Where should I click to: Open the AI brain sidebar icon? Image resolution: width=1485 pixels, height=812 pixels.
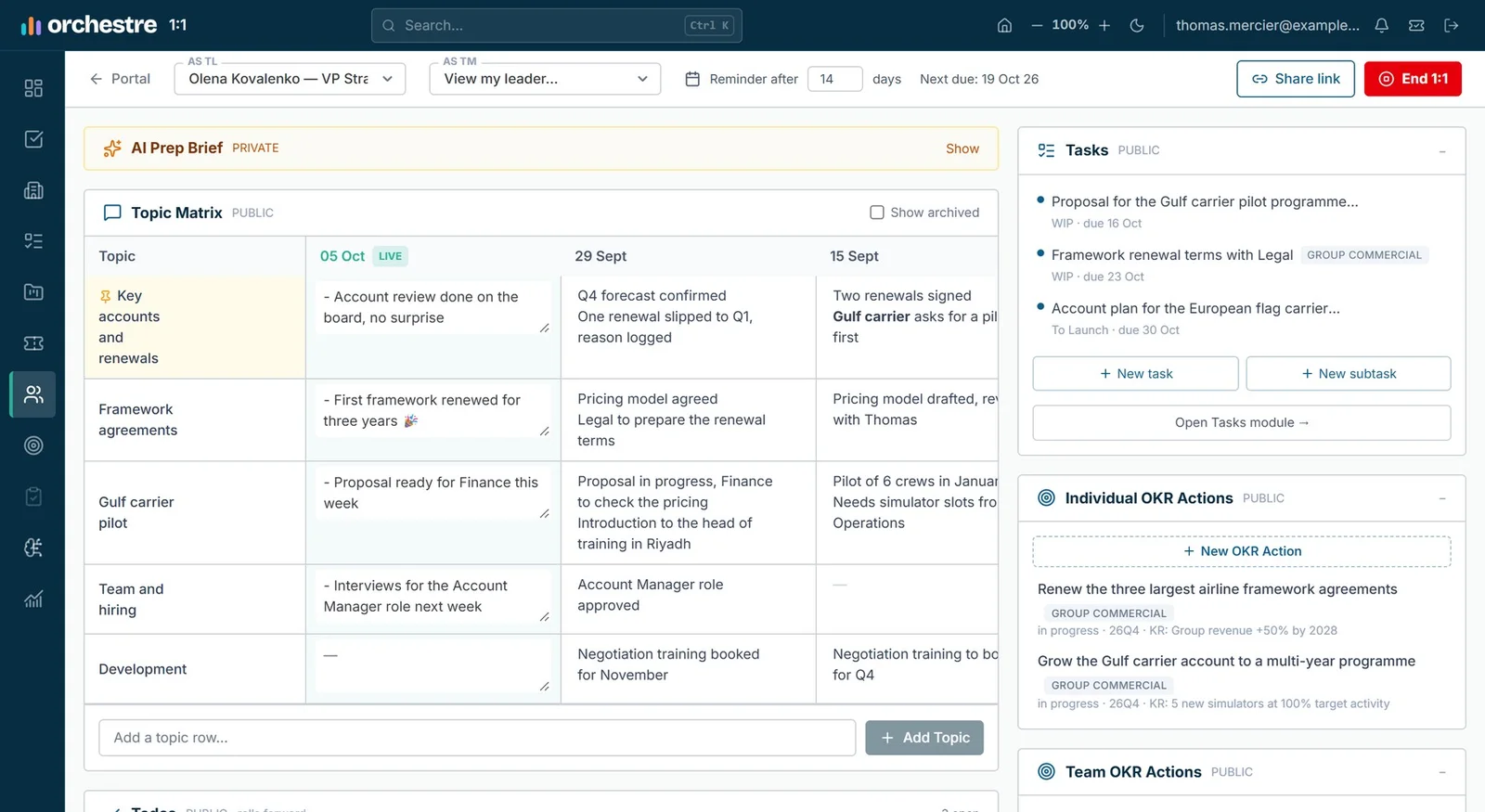coord(33,548)
